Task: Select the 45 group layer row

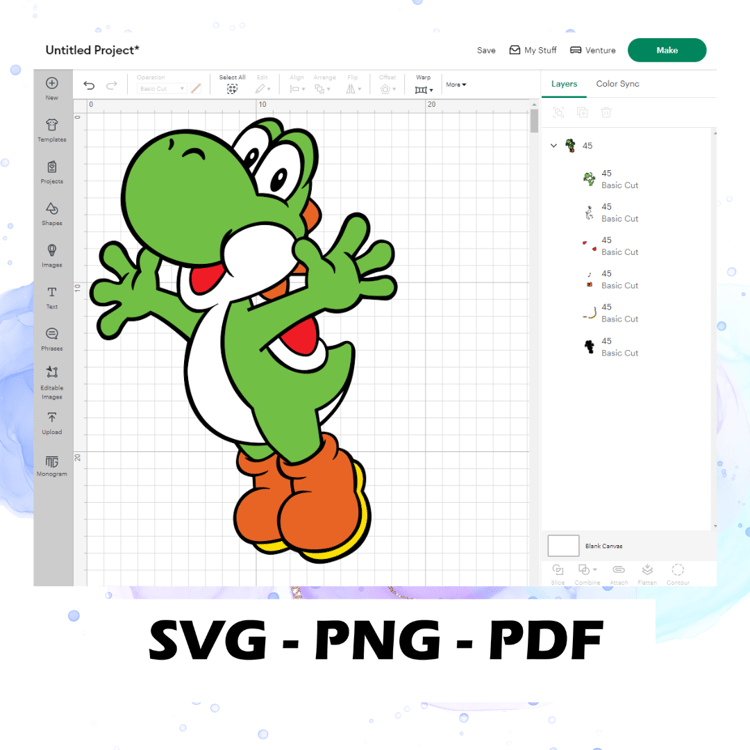Action: [x=629, y=145]
